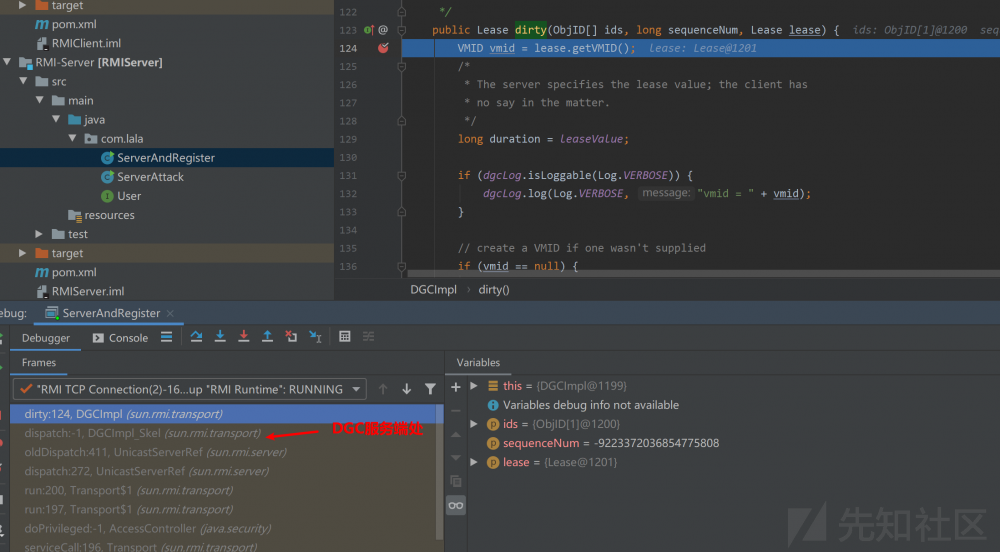Click the frames filter funnel icon
This screenshot has height=552, width=1000.
coord(430,389)
